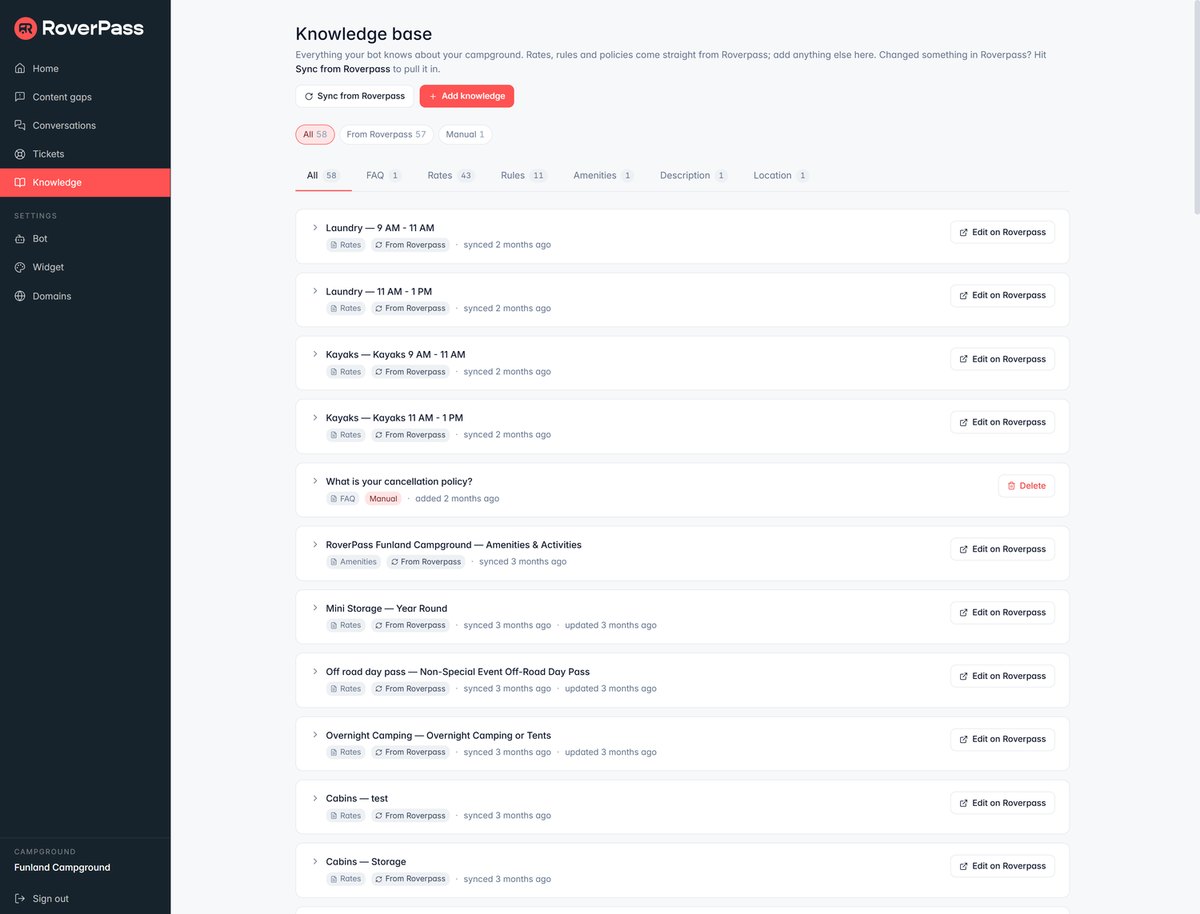Click FAQ tag under cancellation policy
1200x914 pixels.
343,498
